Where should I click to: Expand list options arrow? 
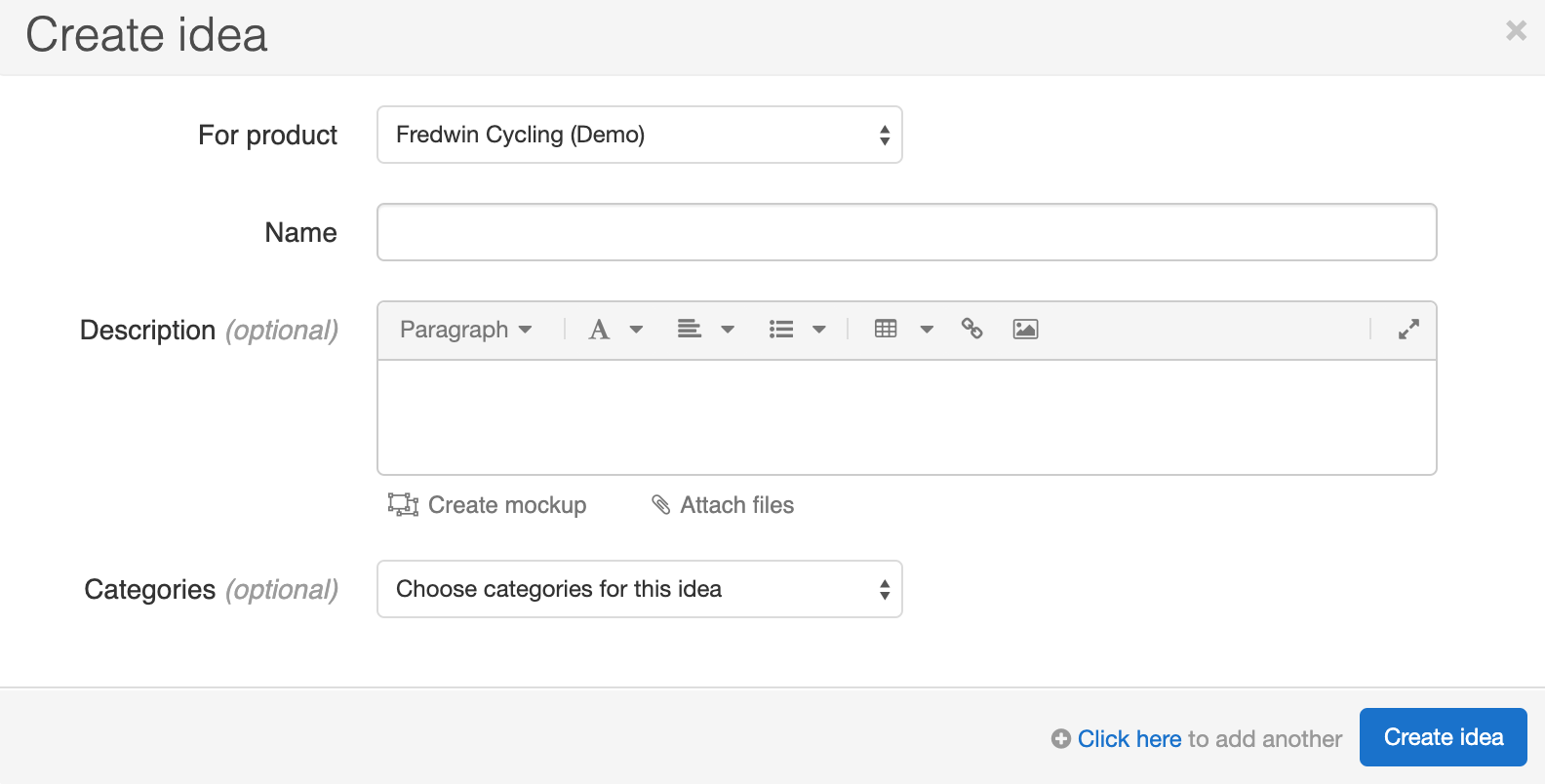coord(819,330)
